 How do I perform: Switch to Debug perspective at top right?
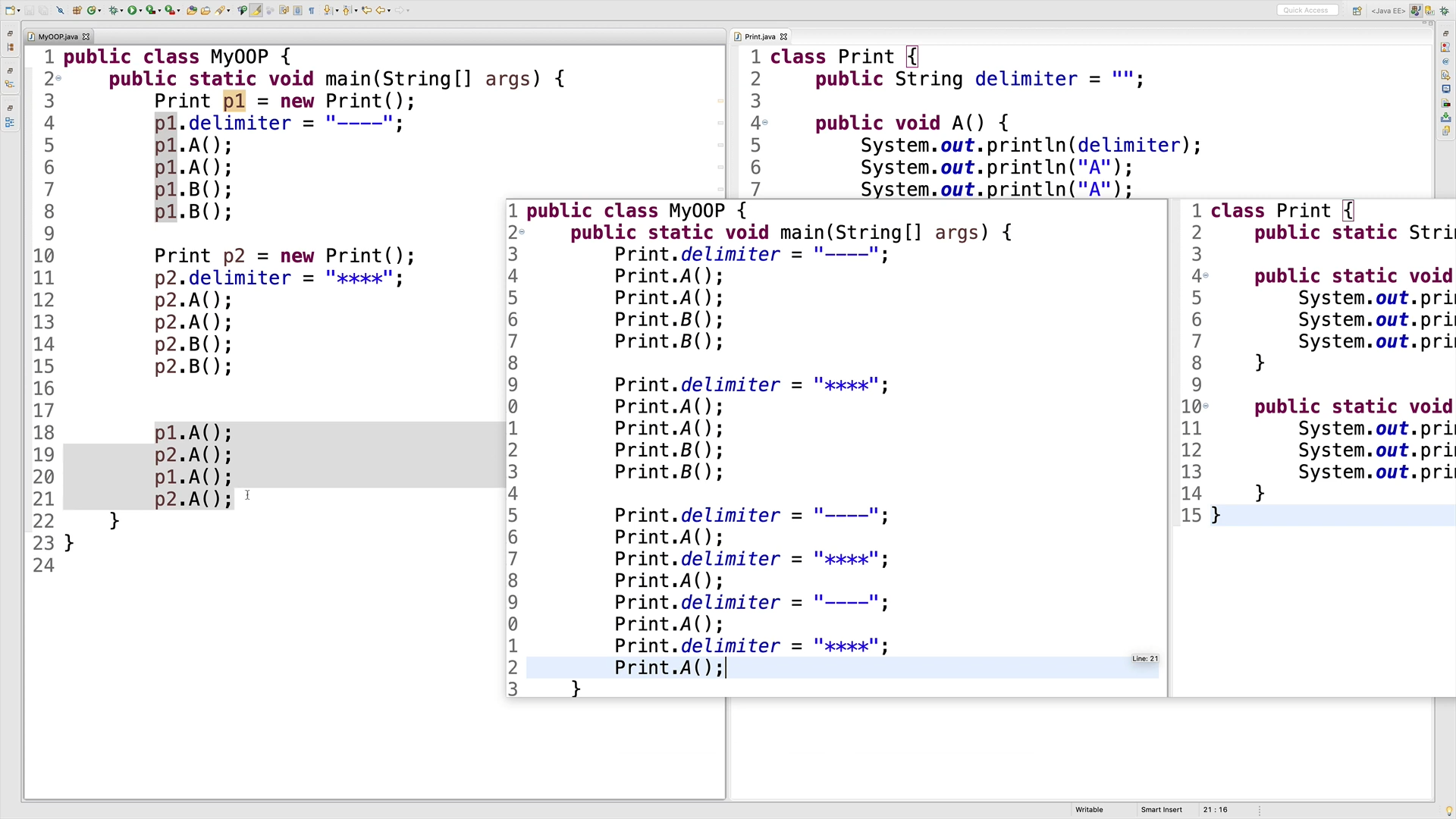tap(1444, 11)
